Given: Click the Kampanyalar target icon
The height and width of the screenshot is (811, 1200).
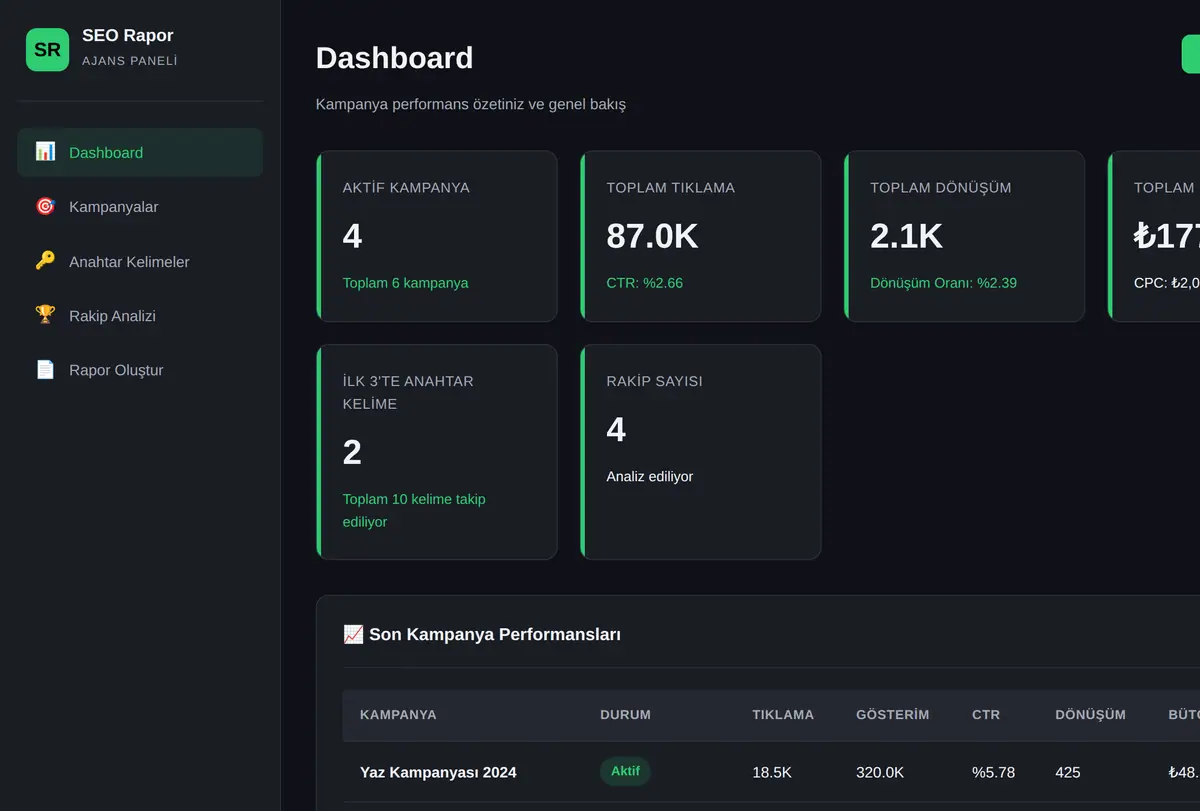Looking at the screenshot, I should 45,206.
